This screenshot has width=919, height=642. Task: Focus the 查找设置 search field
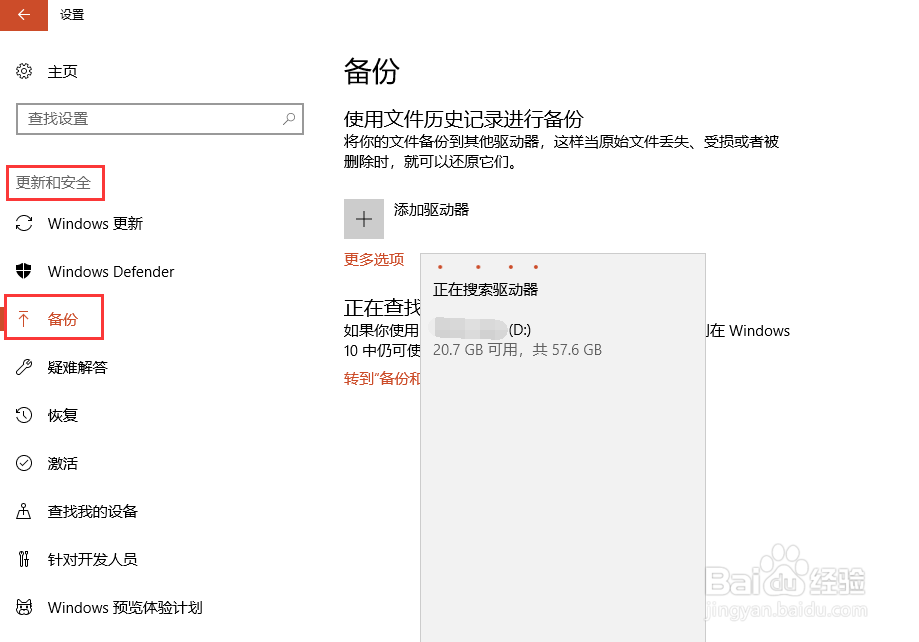pos(159,119)
